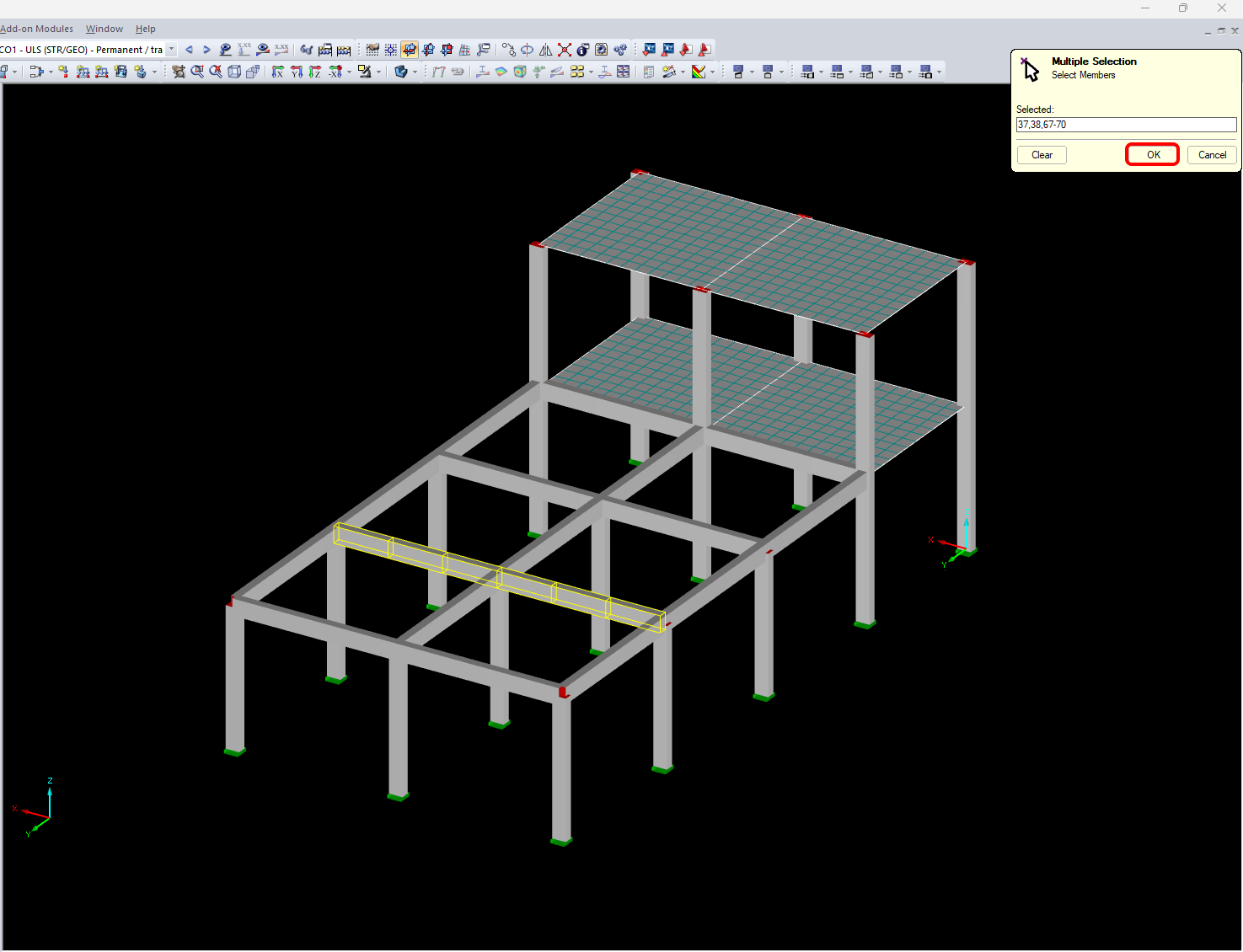Go to the previous load case arrow
Image resolution: width=1243 pixels, height=952 pixels.
click(189, 50)
